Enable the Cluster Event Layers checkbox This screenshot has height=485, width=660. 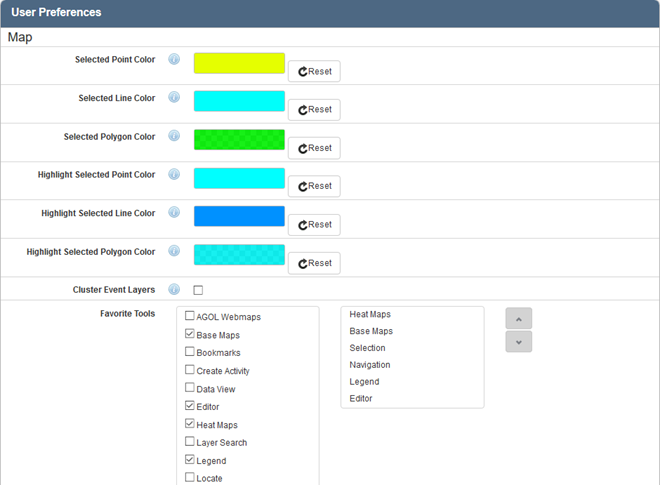198,290
